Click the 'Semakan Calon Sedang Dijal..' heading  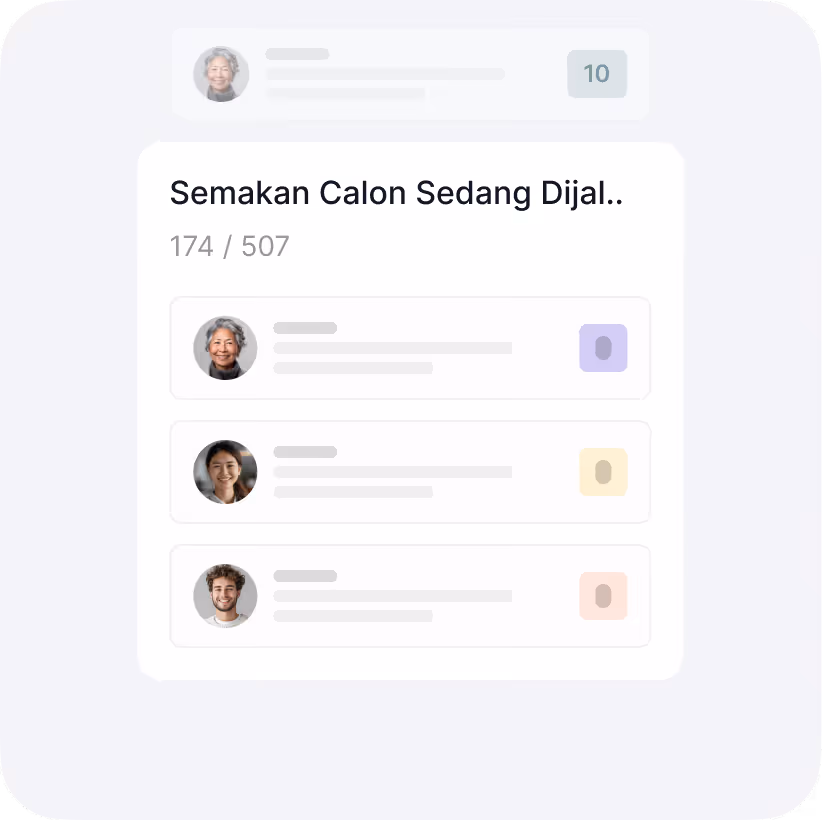pyautogui.click(x=396, y=193)
